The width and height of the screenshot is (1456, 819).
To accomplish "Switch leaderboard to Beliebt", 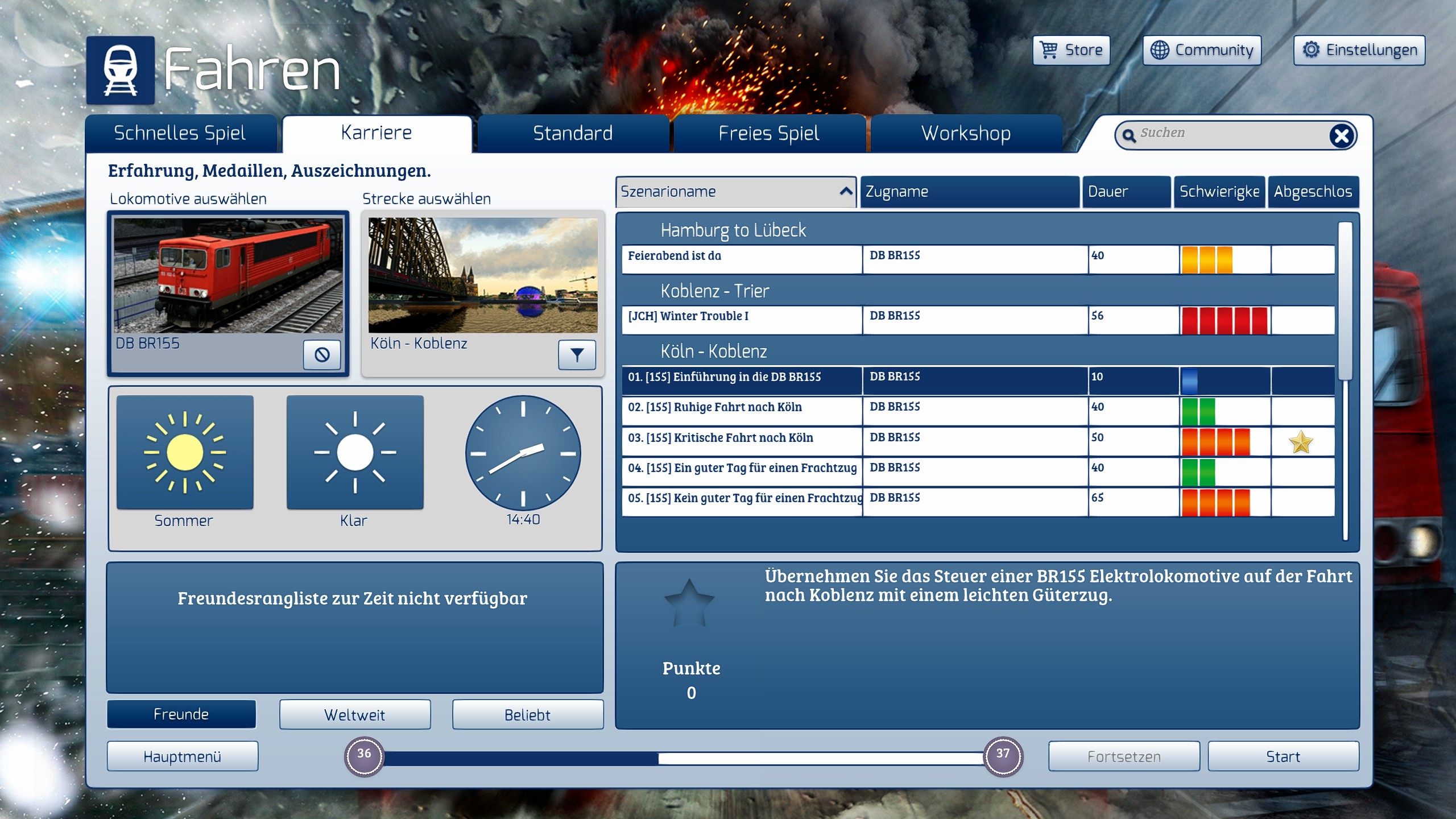I will pos(527,714).
